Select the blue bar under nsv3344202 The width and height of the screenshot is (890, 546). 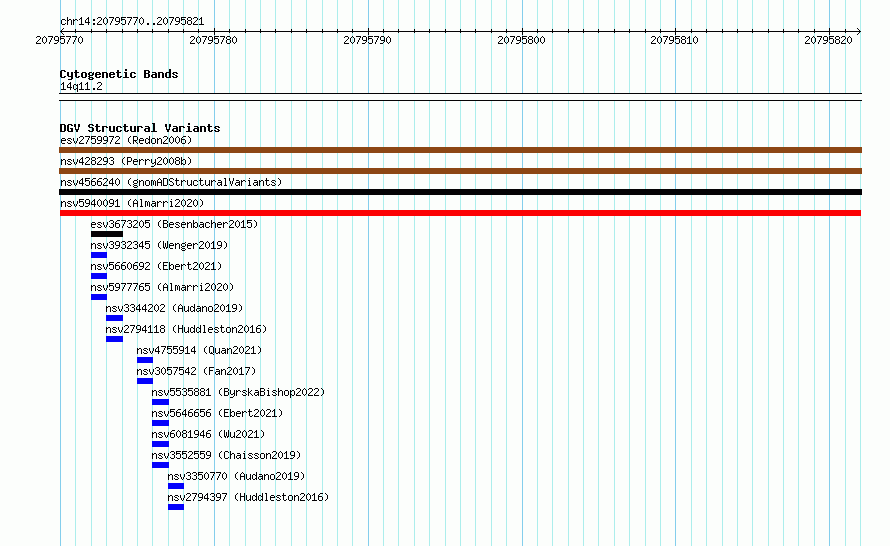point(114,318)
